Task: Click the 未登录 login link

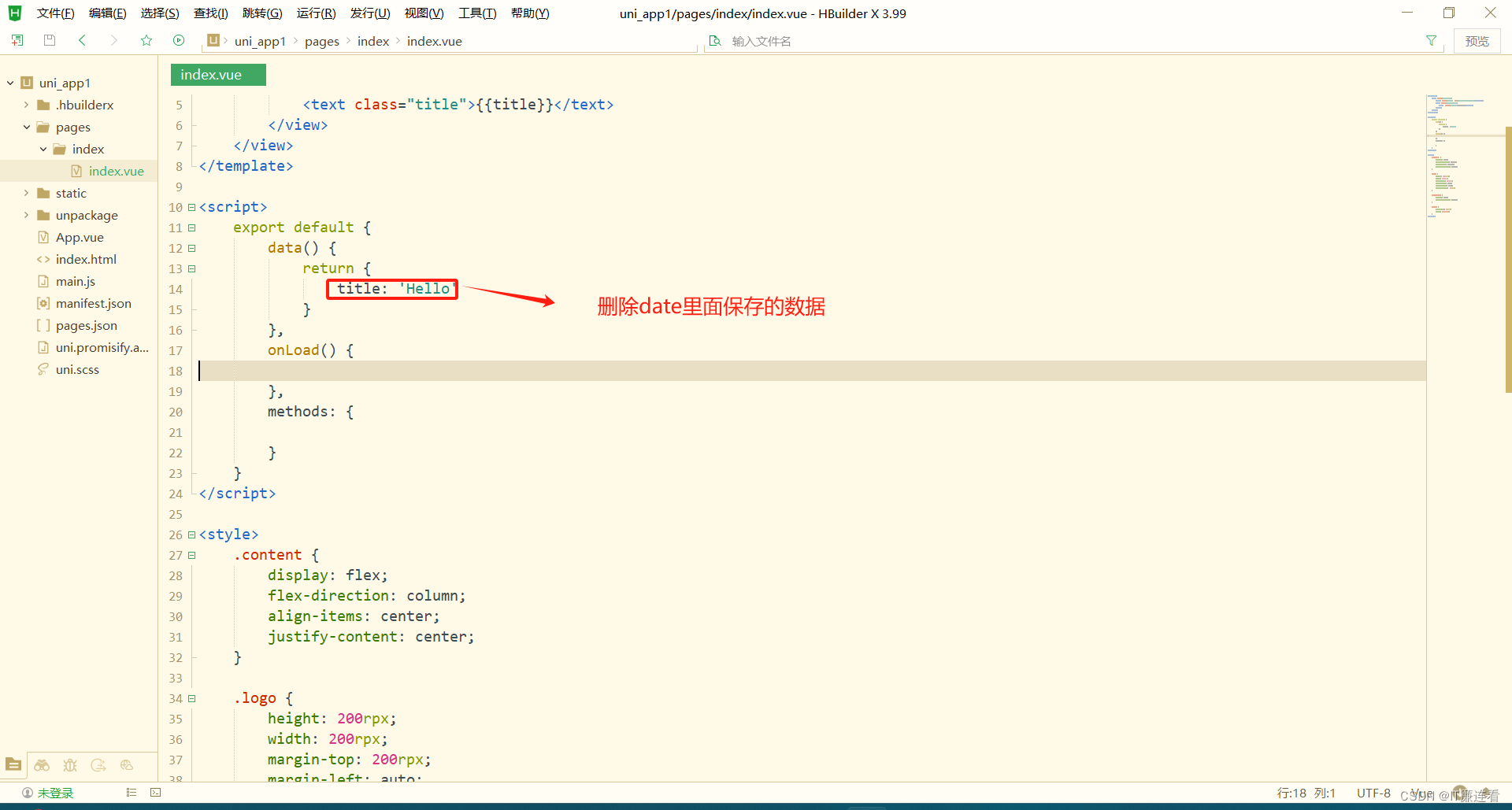Action: (x=55, y=793)
